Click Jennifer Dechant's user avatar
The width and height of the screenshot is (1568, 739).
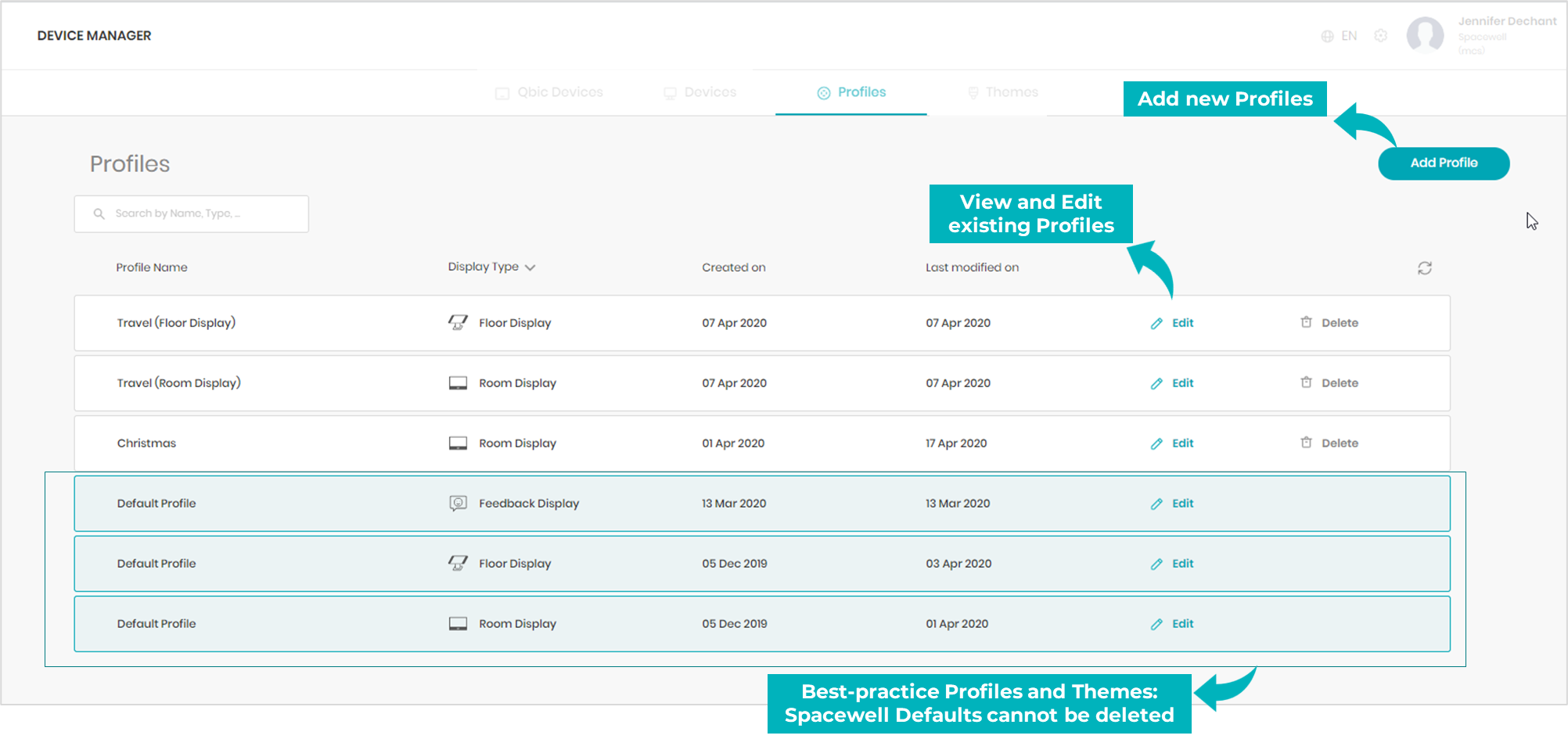pos(1425,35)
